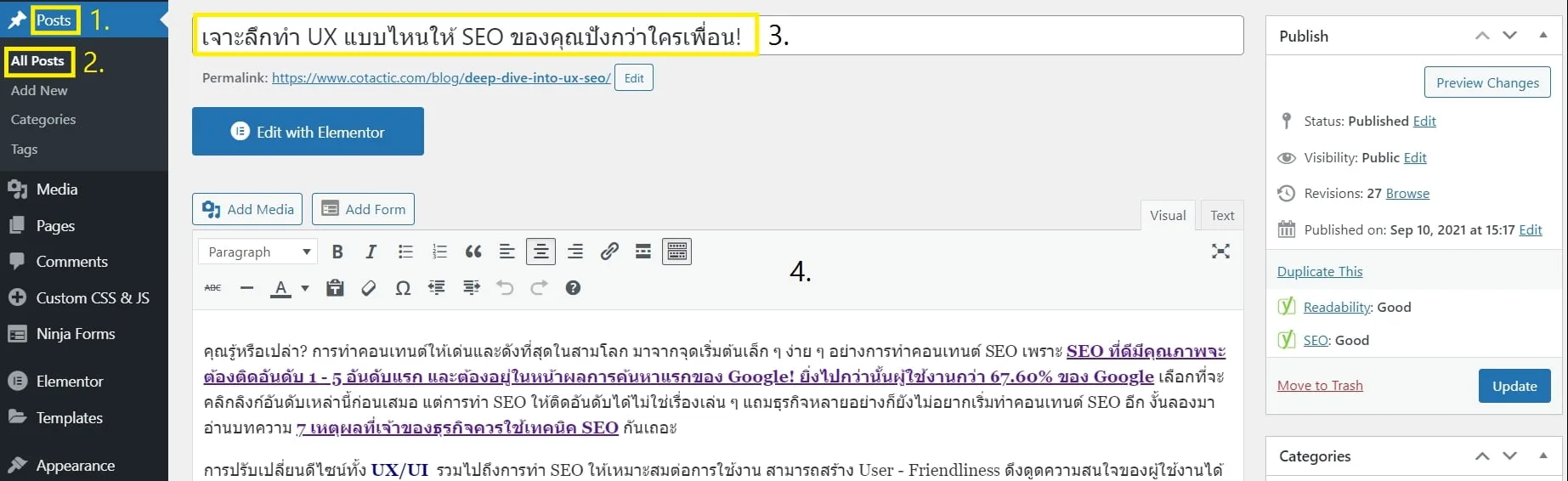Toggle center alignment
This screenshot has height=481, width=1568.
pyautogui.click(x=541, y=252)
